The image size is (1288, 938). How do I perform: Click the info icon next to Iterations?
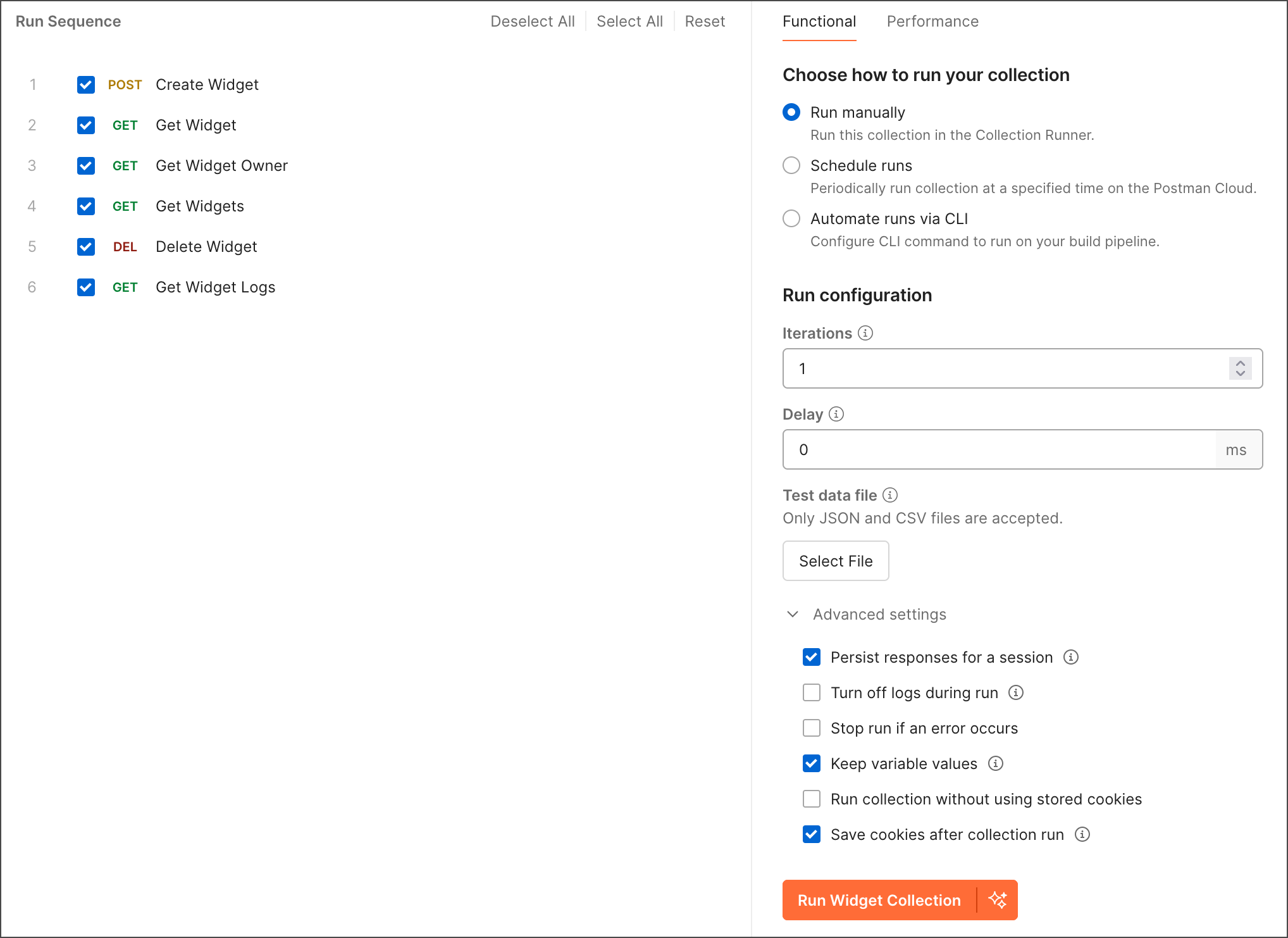click(865, 333)
